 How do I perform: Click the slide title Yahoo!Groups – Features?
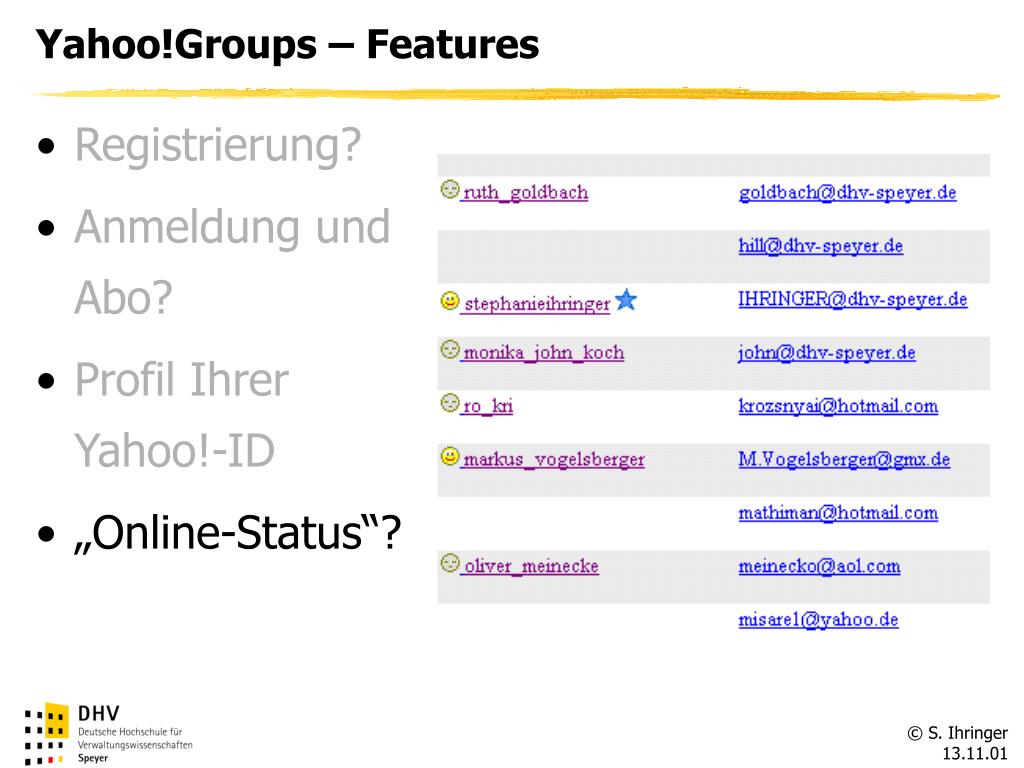pos(287,44)
